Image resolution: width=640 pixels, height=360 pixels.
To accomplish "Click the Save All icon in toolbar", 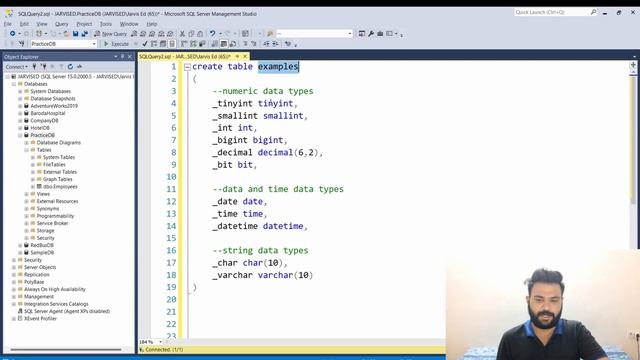I will tap(84, 34).
